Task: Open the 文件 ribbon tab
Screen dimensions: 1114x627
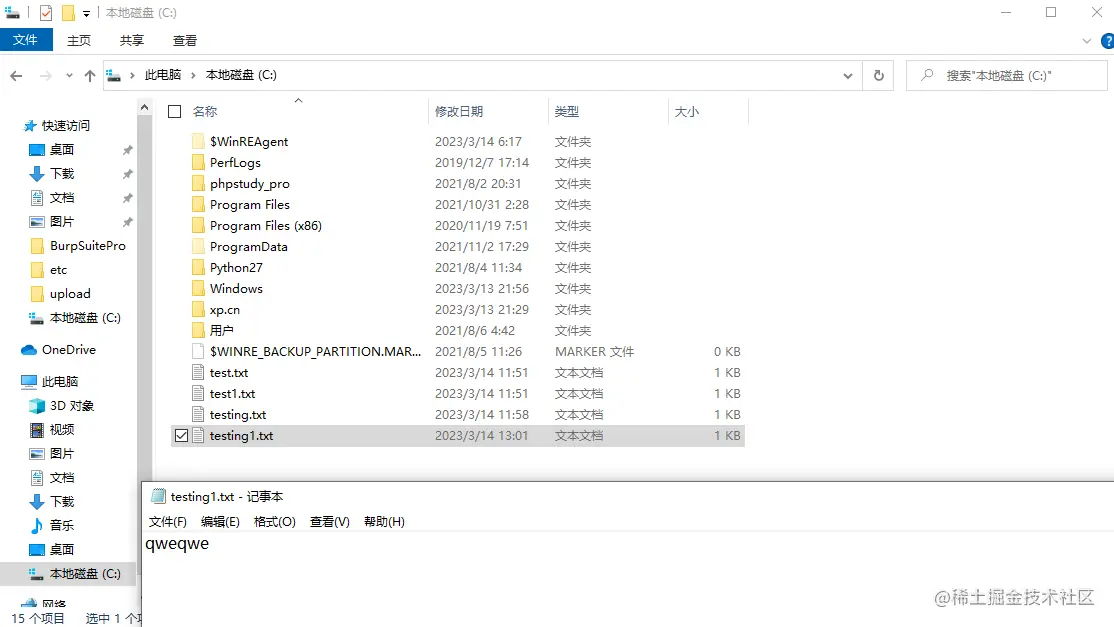Action: click(x=26, y=40)
